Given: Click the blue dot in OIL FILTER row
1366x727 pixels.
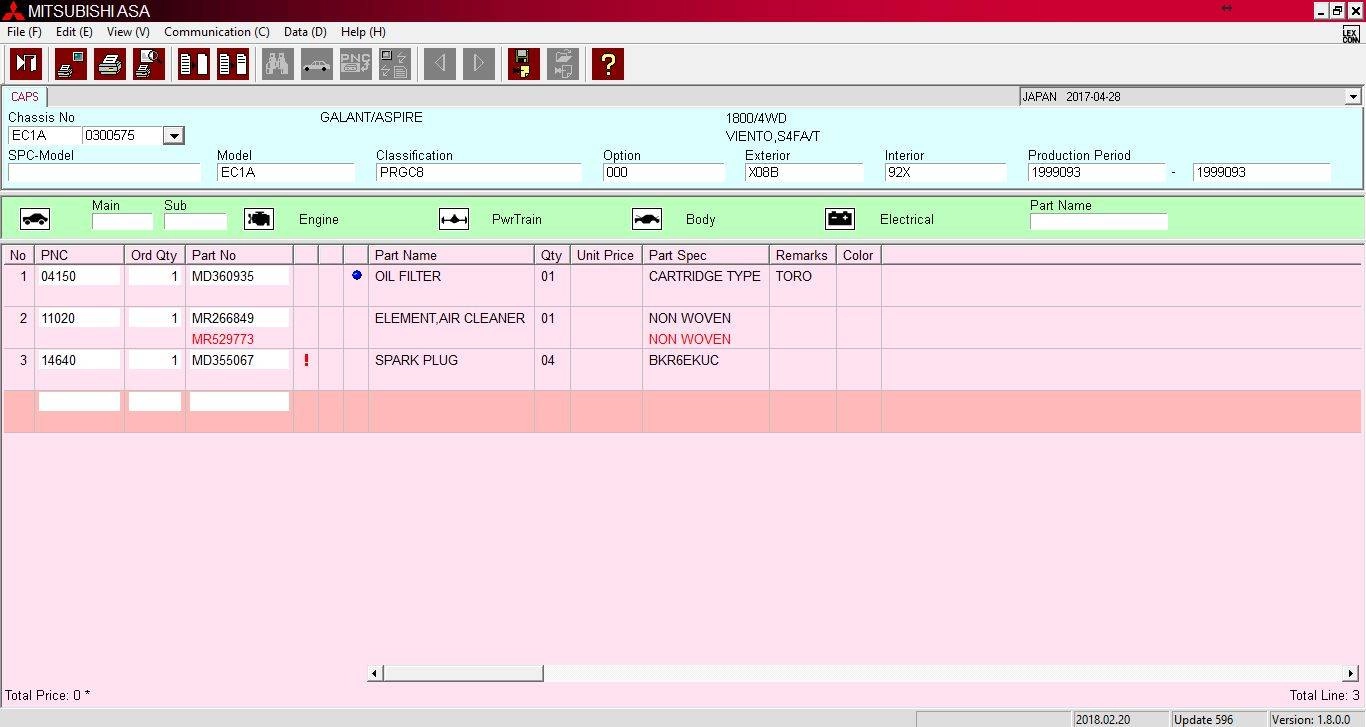Looking at the screenshot, I should 357,275.
